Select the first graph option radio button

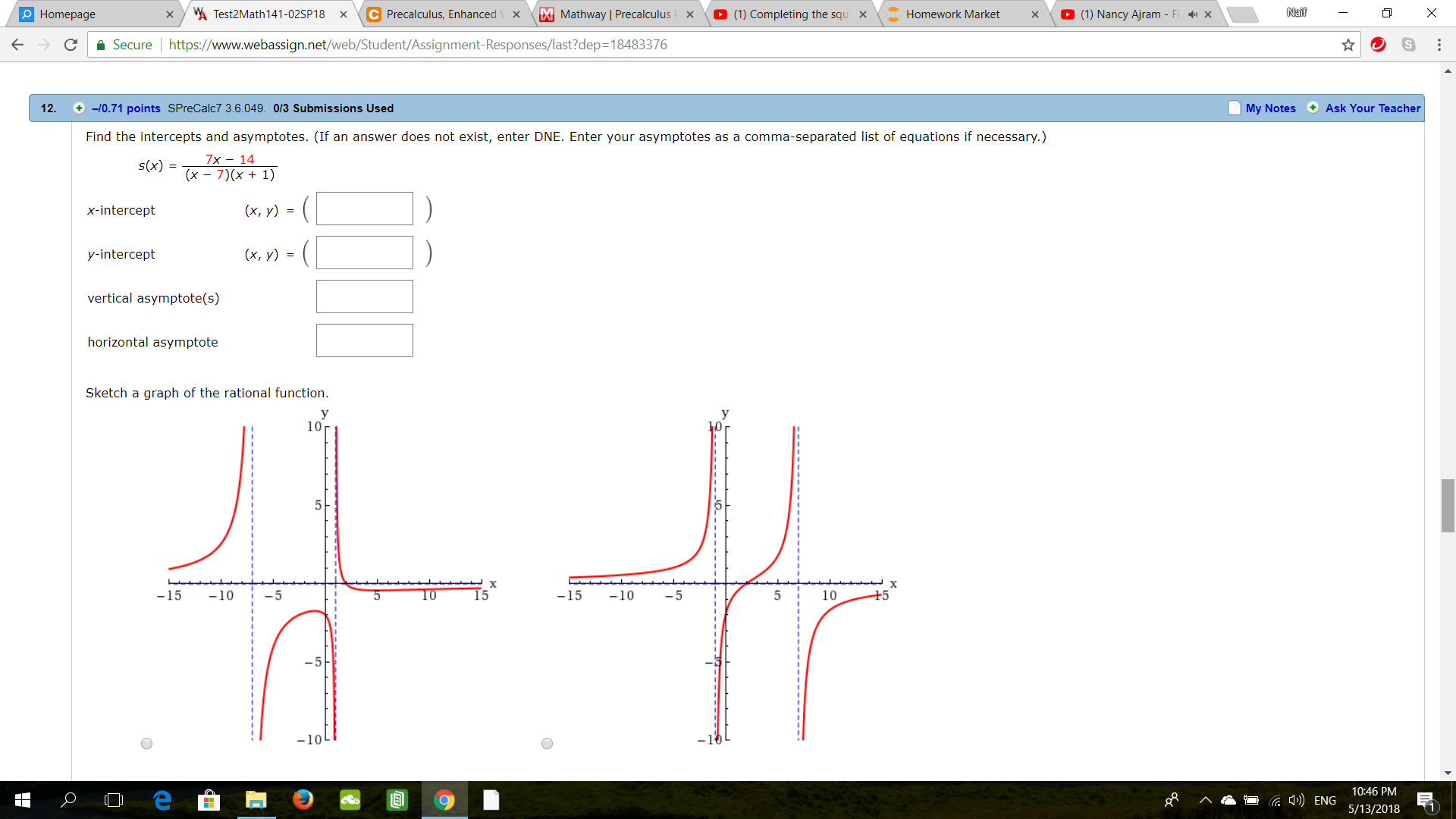146,744
